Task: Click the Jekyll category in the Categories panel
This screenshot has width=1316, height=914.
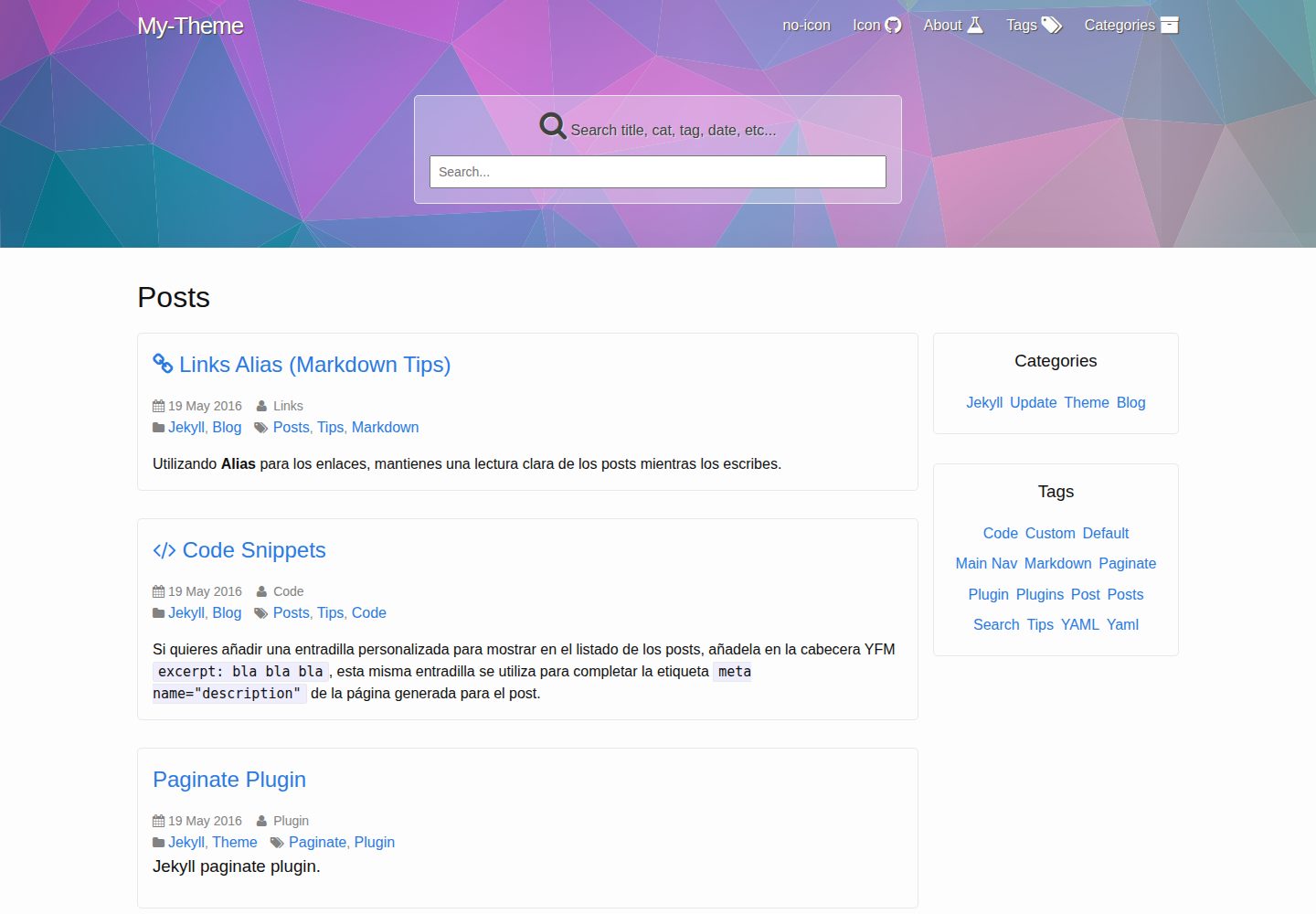Action: (x=984, y=403)
